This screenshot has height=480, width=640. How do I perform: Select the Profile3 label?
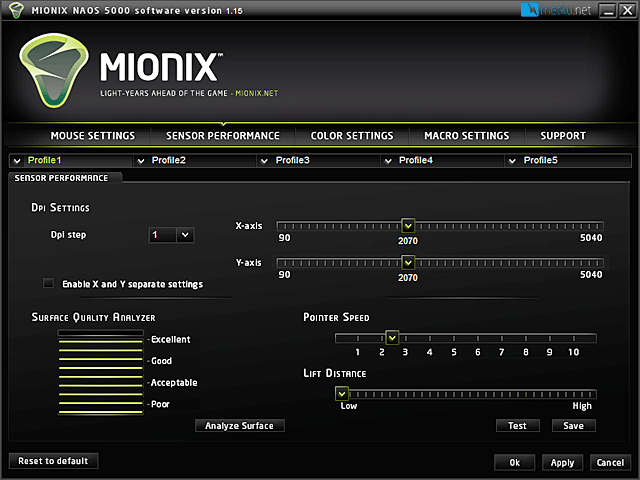point(293,160)
